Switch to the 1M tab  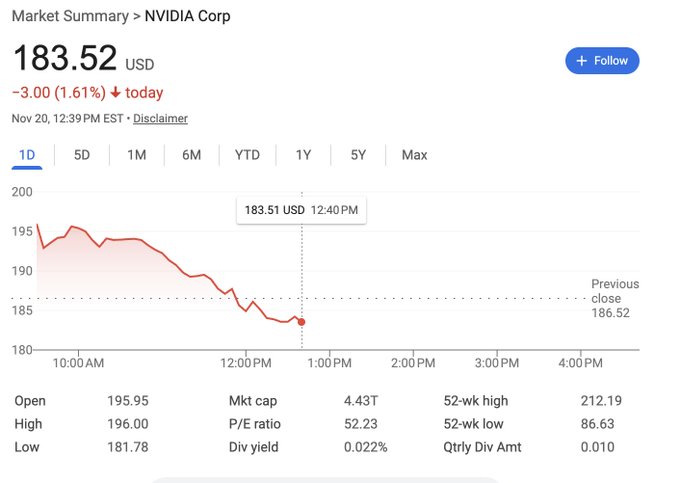[137, 155]
